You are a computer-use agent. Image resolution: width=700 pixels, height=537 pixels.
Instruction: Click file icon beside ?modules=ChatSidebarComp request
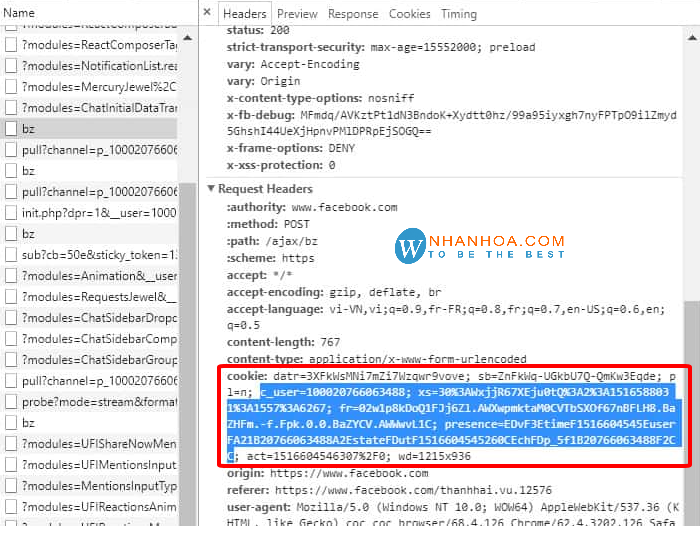tap(11, 338)
